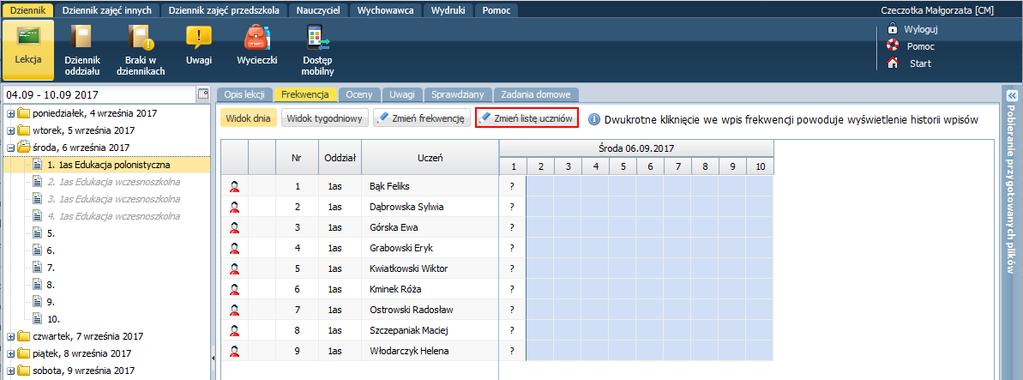Image resolution: width=1023 pixels, height=380 pixels.
Task: Switch to Opis lekcji tab
Action: [x=244, y=95]
